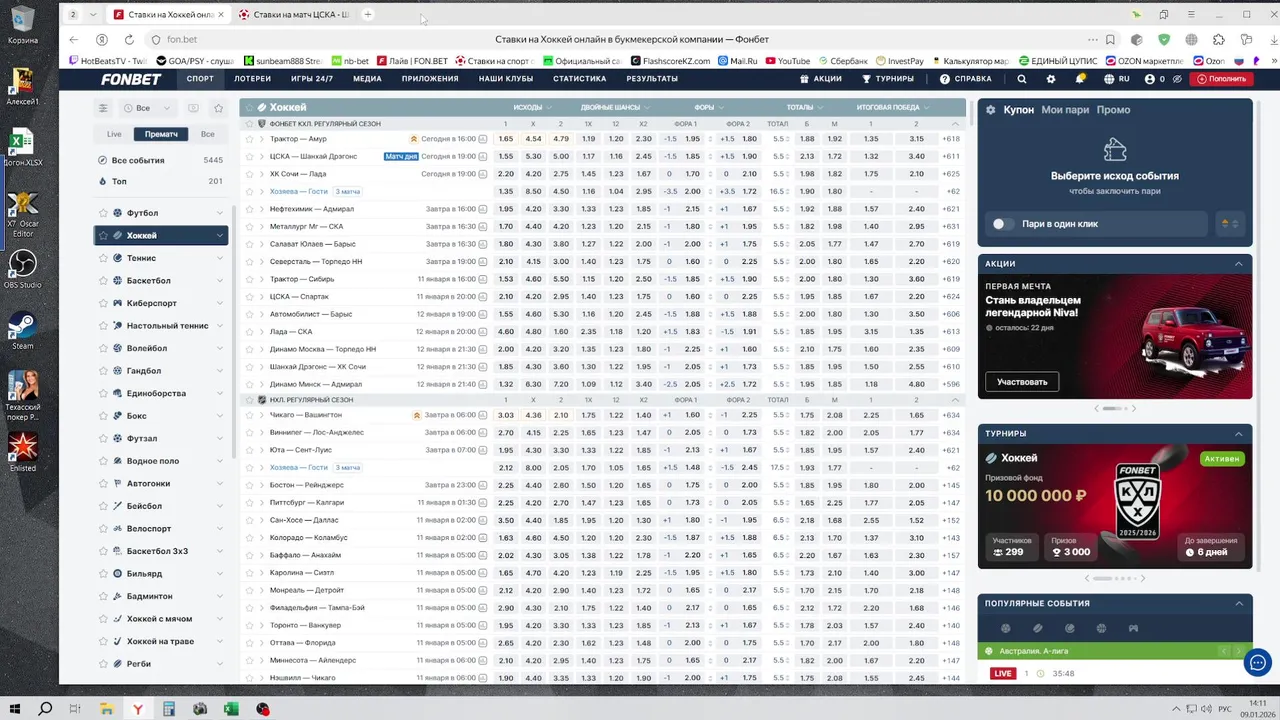Favorite the Теннис sport star in sidebar
Viewport: 1280px width, 720px height.
click(103, 258)
